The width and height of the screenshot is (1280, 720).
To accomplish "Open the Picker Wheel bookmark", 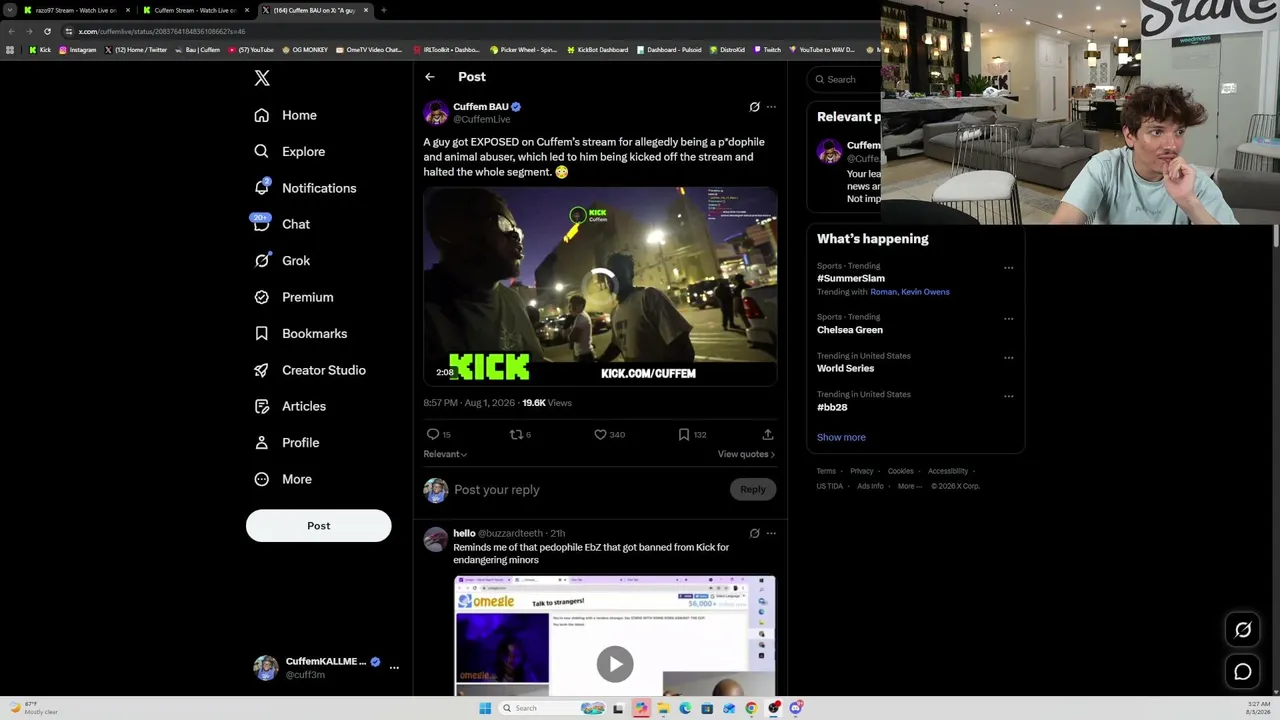I will pos(524,50).
